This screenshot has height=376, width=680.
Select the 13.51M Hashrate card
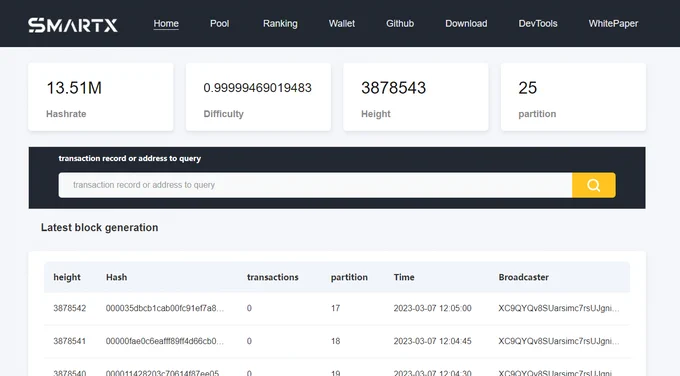[101, 97]
